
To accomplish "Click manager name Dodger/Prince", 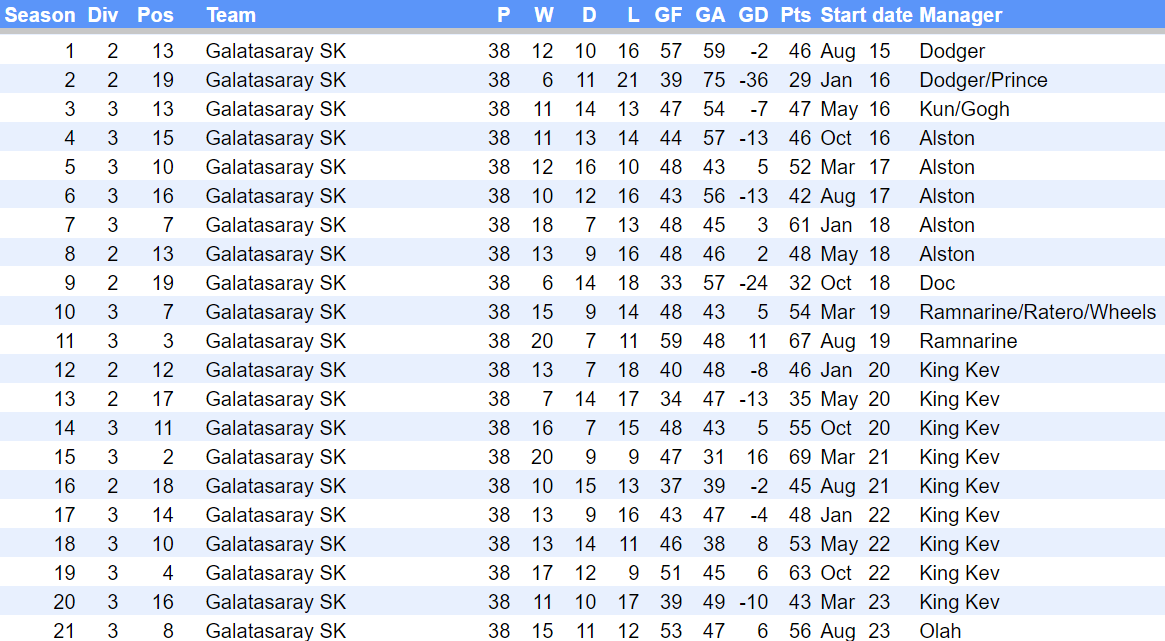I will pos(983,80).
